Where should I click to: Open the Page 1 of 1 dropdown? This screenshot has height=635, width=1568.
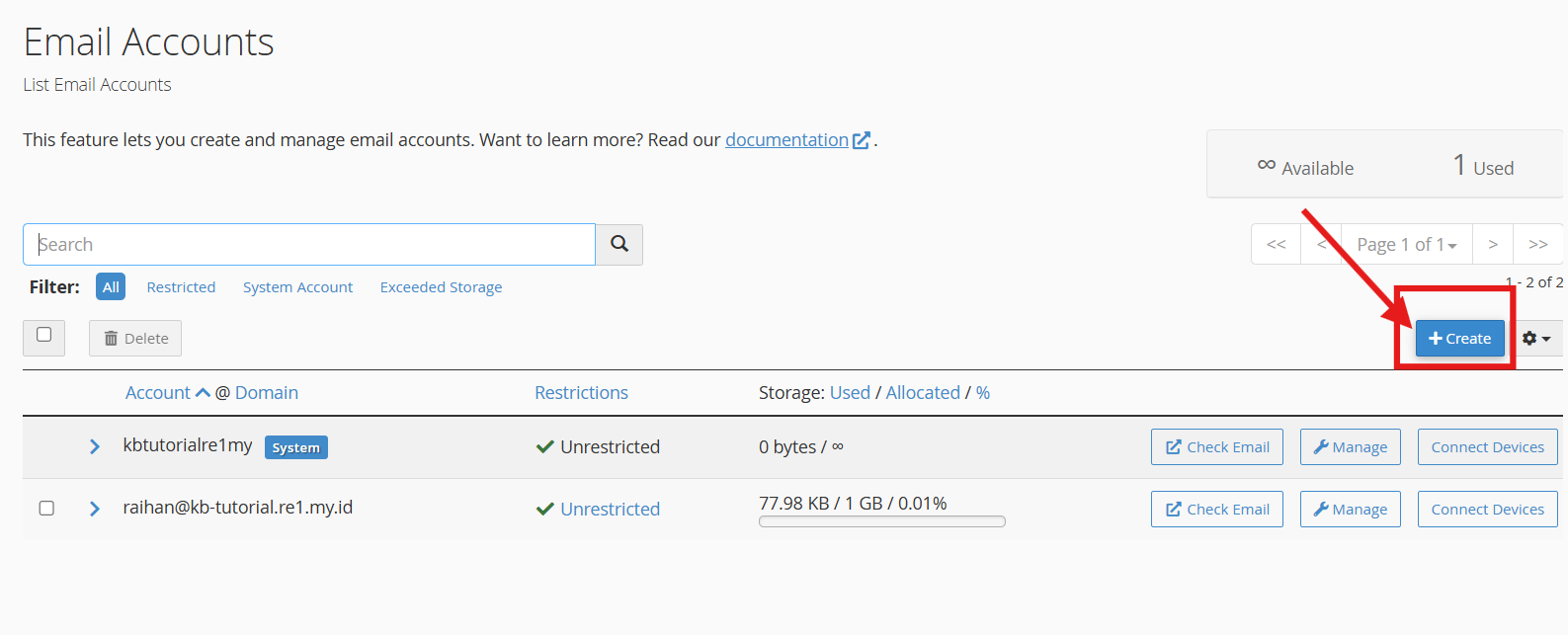(x=1407, y=244)
